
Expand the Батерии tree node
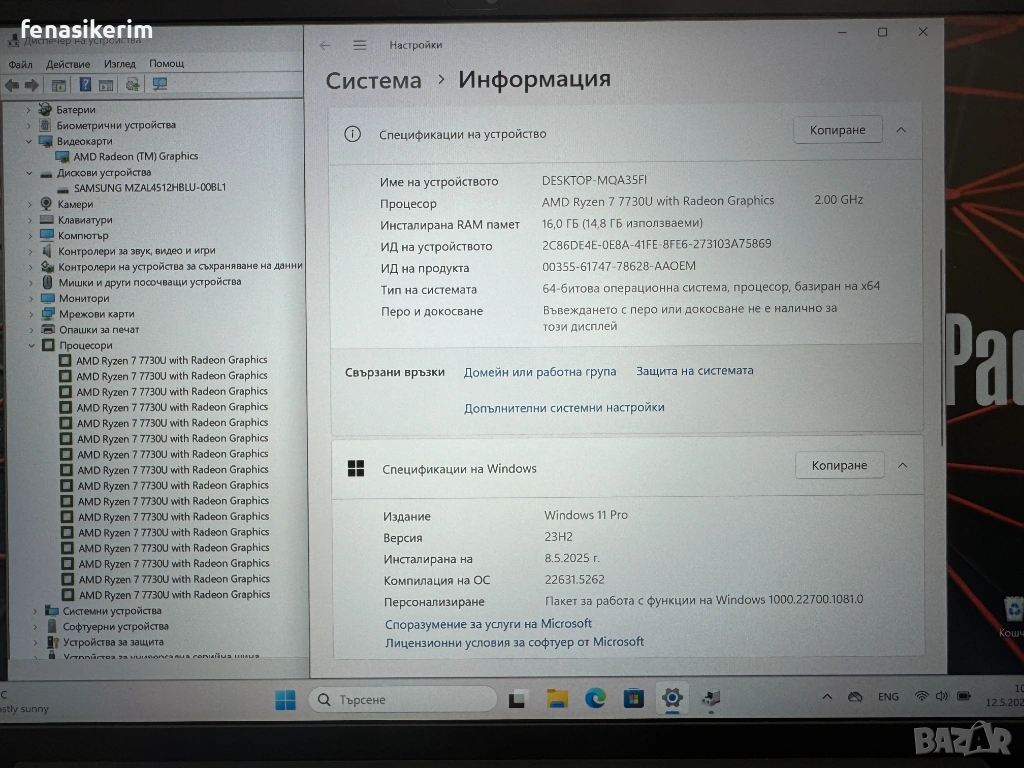coord(28,110)
